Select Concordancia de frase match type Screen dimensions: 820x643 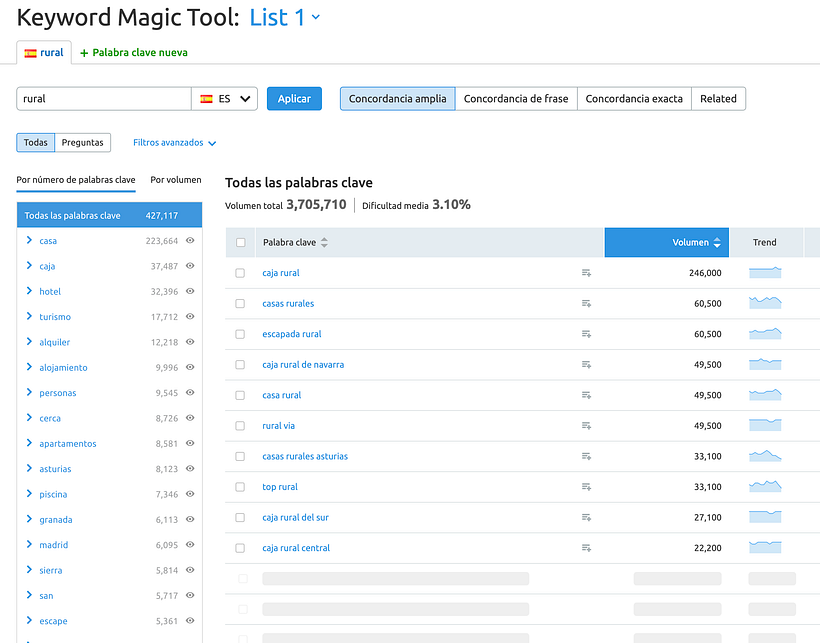[516, 99]
